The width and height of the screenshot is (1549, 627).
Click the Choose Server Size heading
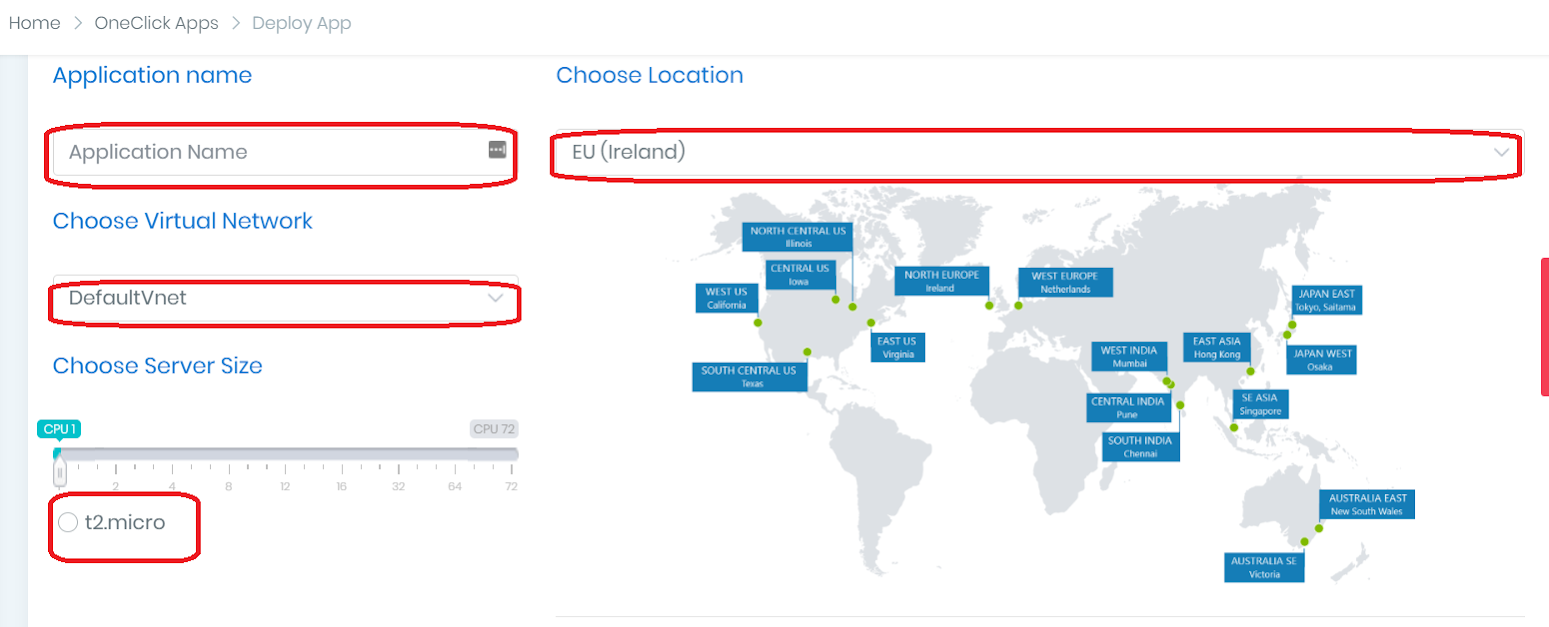tap(157, 366)
